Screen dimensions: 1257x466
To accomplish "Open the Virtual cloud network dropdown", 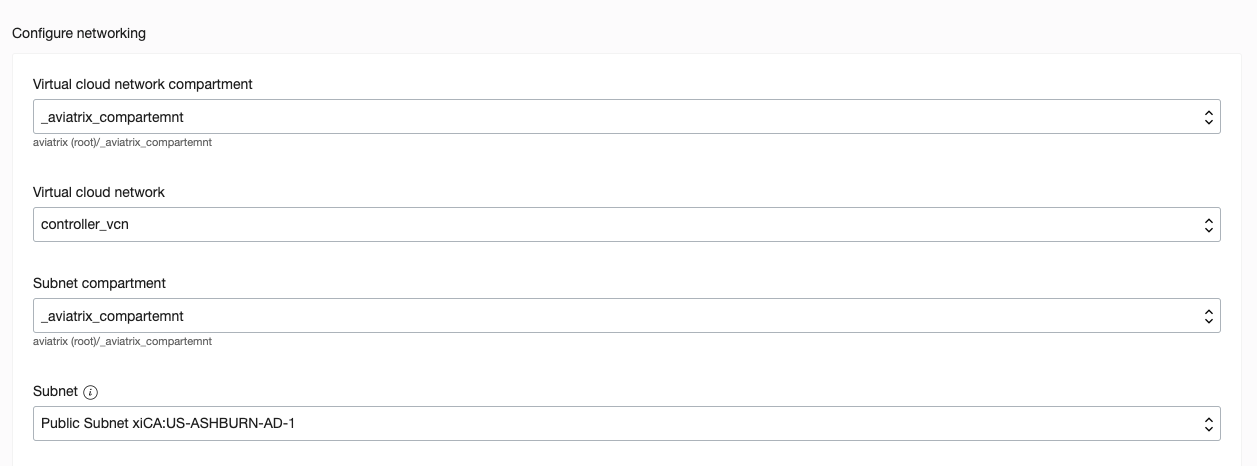I will [x=626, y=225].
